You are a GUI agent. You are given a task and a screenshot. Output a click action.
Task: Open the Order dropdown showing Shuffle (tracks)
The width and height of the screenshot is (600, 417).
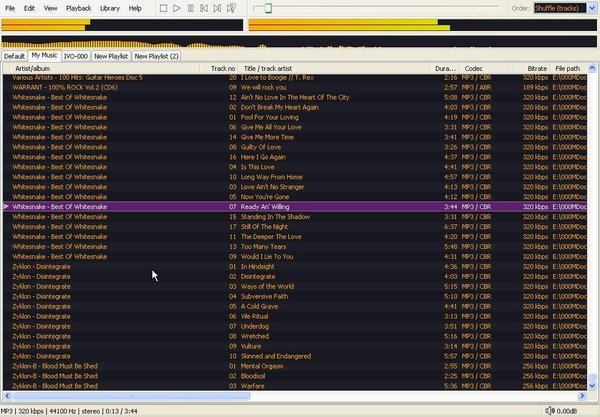(565, 8)
